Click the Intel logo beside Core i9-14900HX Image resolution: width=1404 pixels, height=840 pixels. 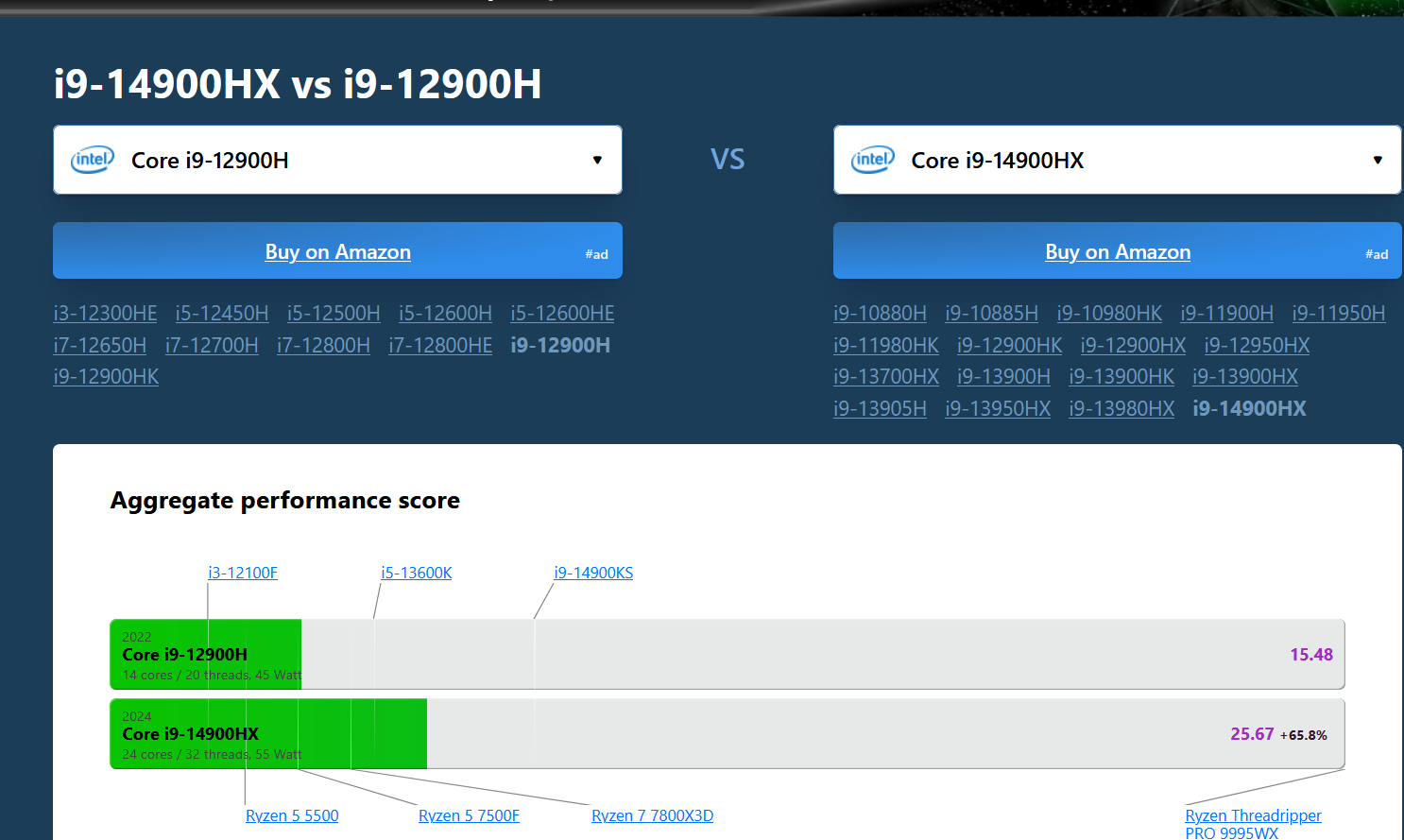coord(873,160)
